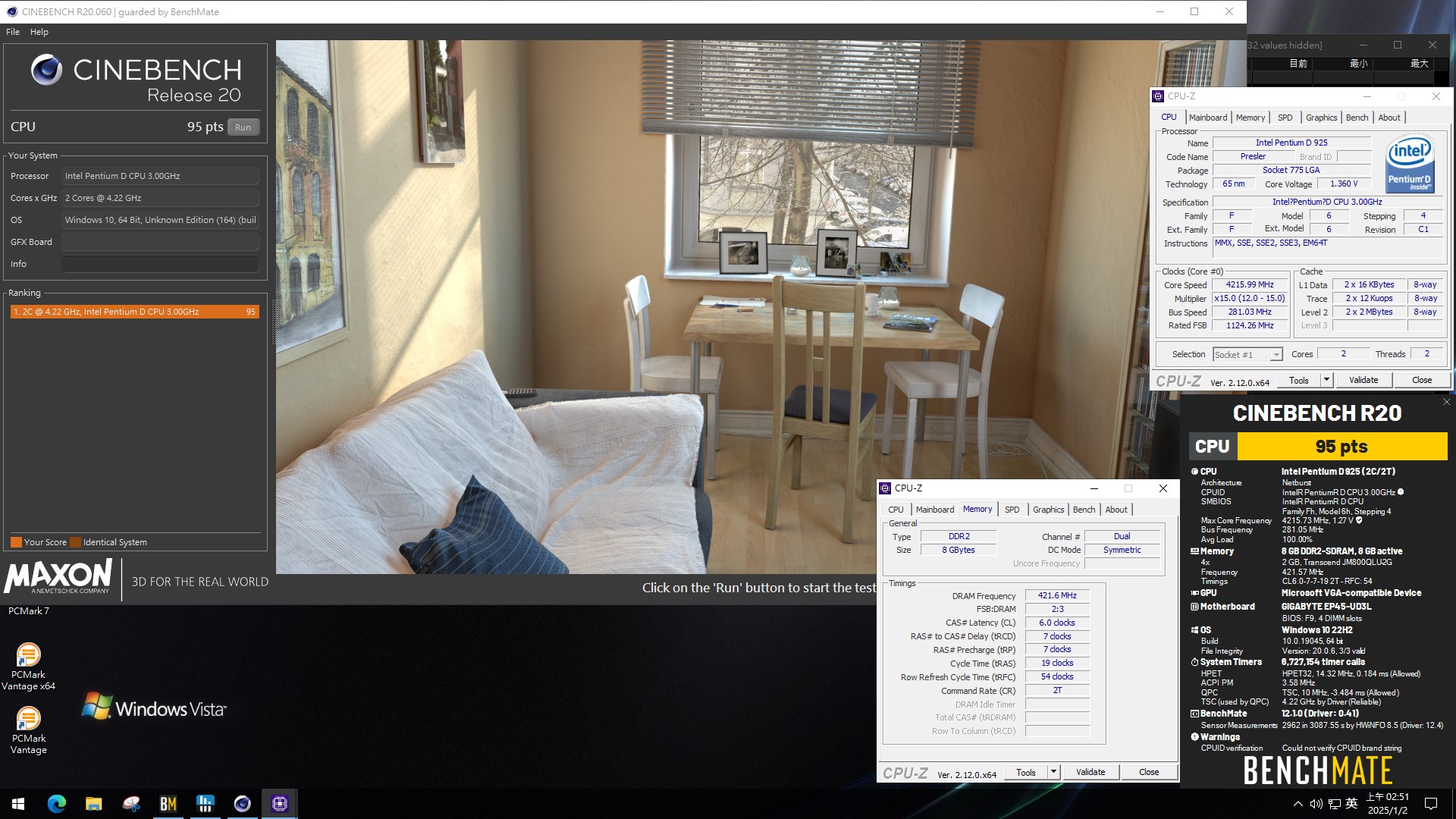The image size is (1456, 819).
Task: Open Bench tab in upper CPU-Z window
Action: tap(1357, 118)
